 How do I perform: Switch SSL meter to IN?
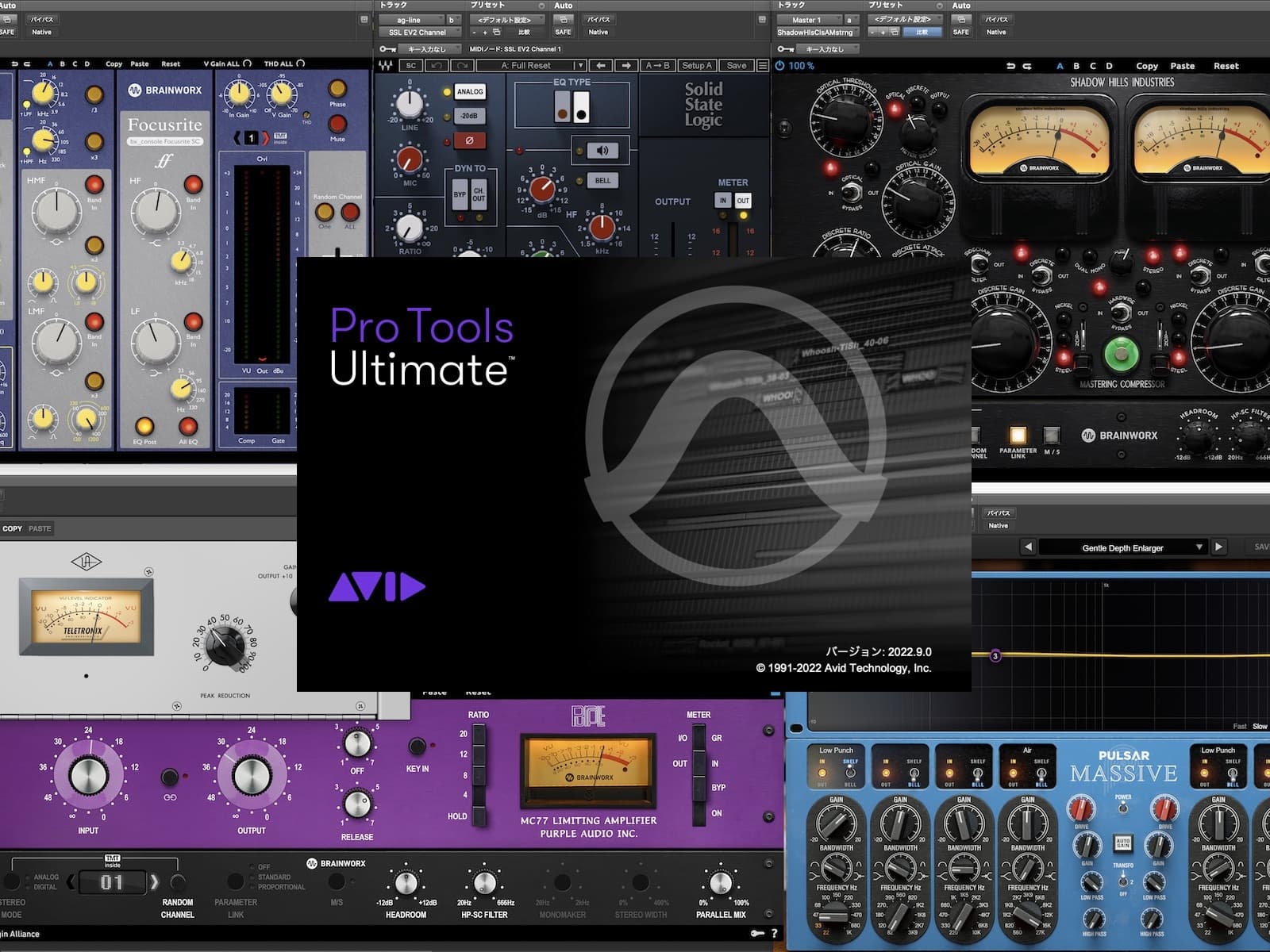pyautogui.click(x=723, y=201)
